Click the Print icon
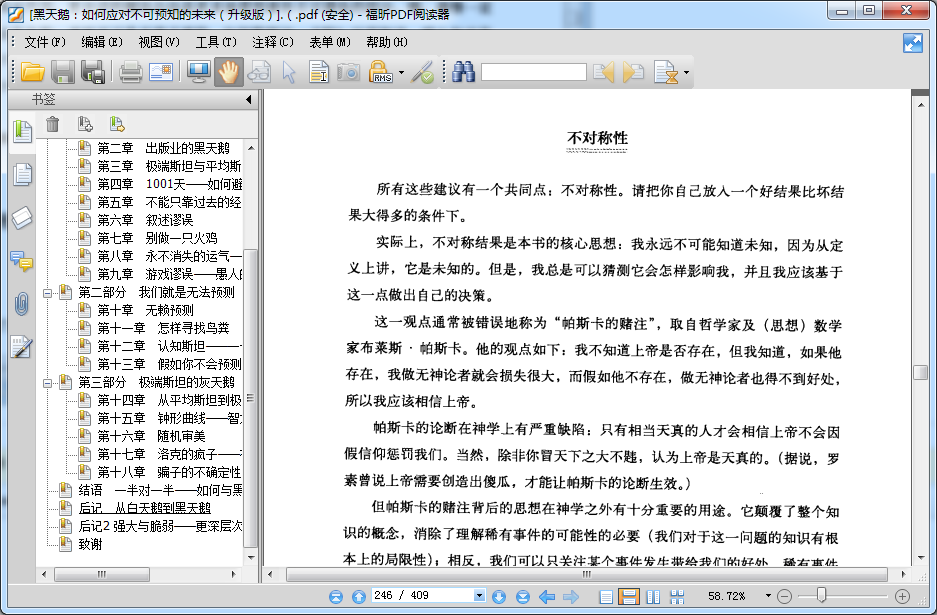Viewport: 937px width, 615px height. pyautogui.click(x=130, y=72)
